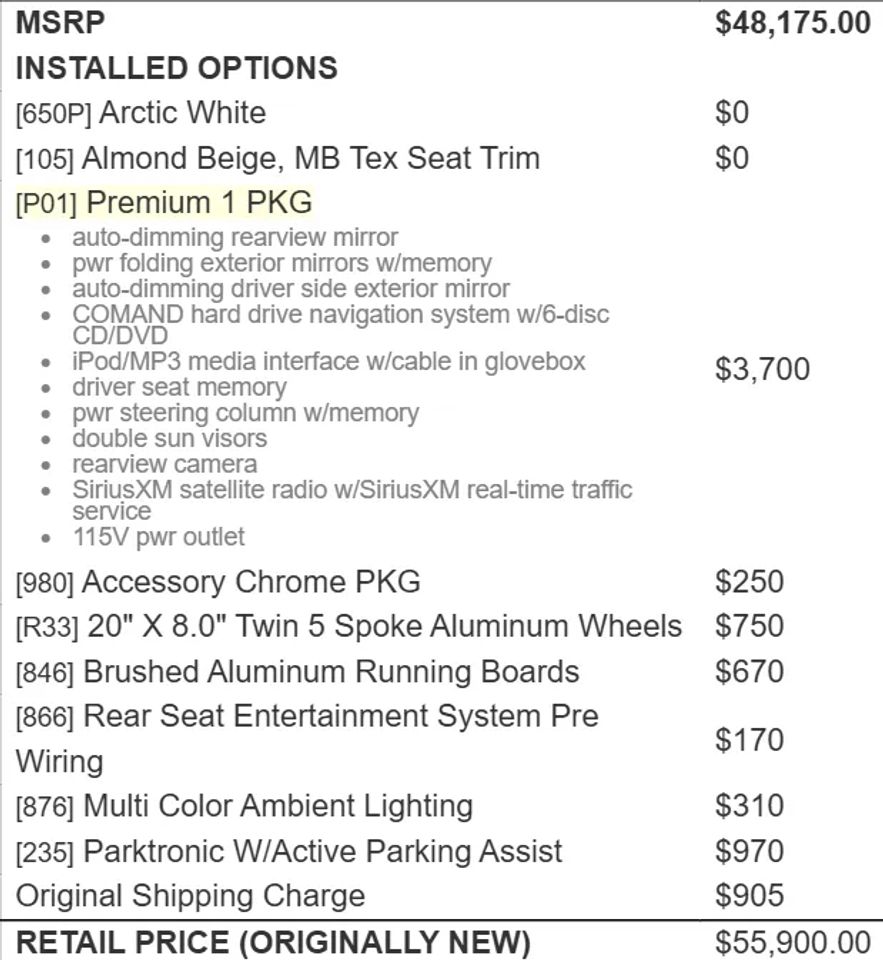The image size is (883, 960).
Task: Click the MSRP heading label
Action: pyautogui.click(x=60, y=23)
